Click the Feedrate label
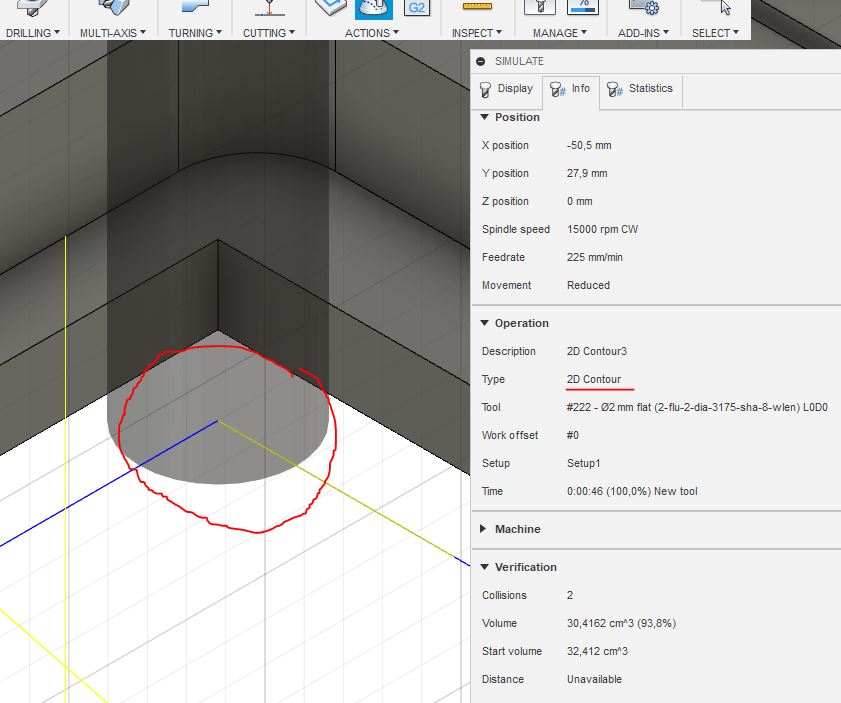 point(503,257)
